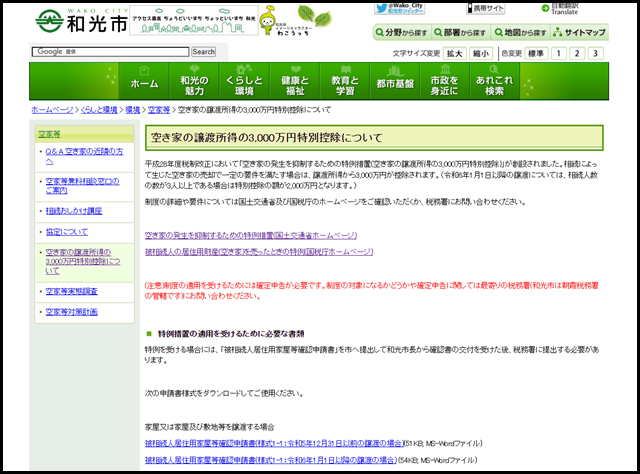The width and height of the screenshot is (640, 474).
Task: Shrink text size with 縮小 button
Action: [481, 53]
